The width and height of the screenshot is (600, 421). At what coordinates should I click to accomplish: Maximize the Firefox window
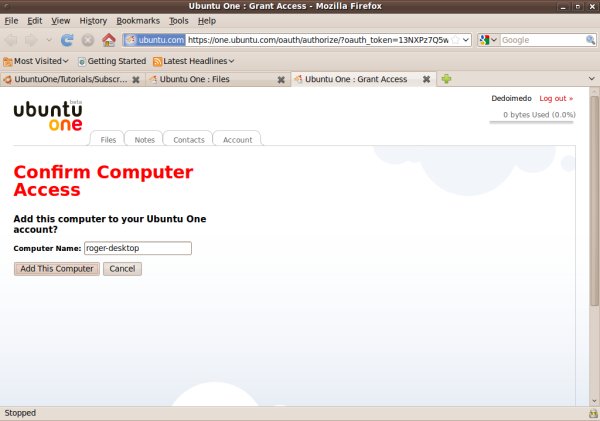tap(577, 7)
